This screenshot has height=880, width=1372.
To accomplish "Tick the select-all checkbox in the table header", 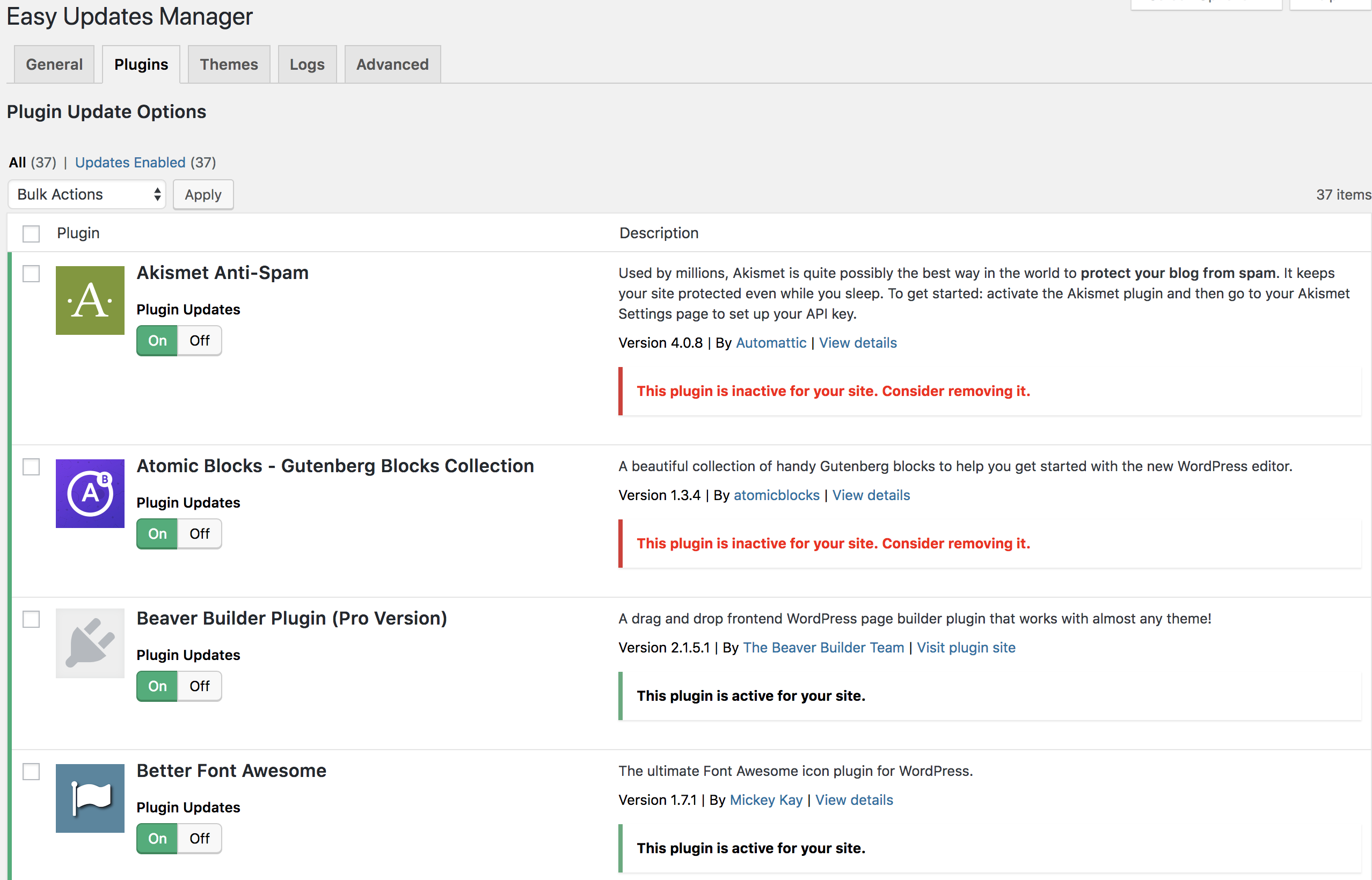I will [31, 233].
